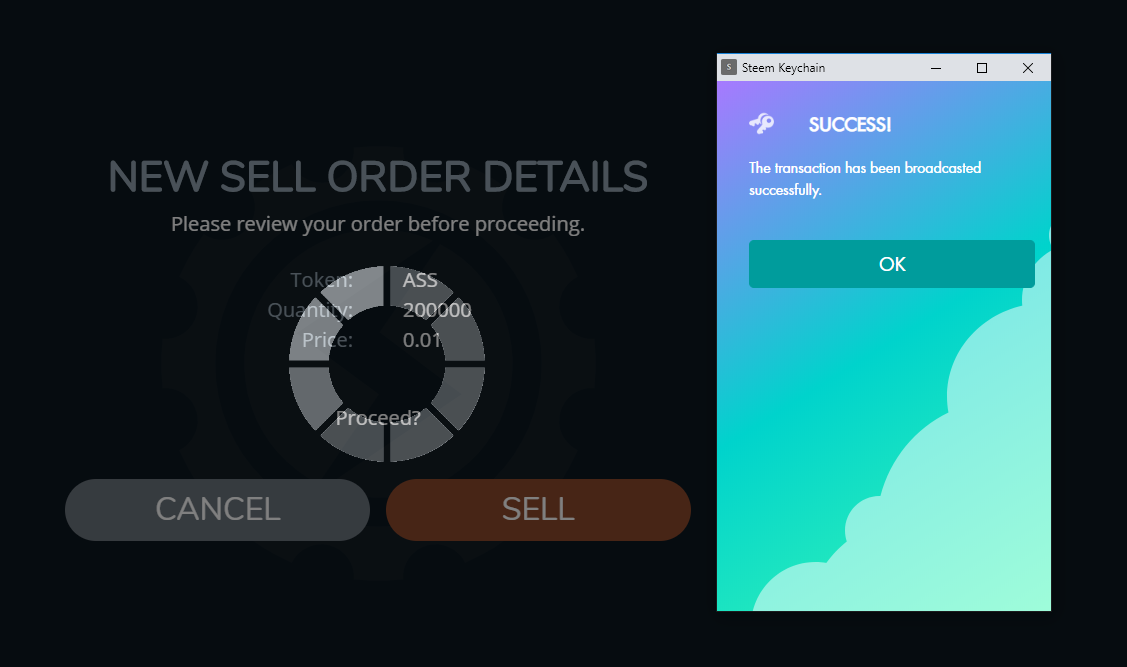Click the SELL button
1127x667 pixels.
(538, 510)
